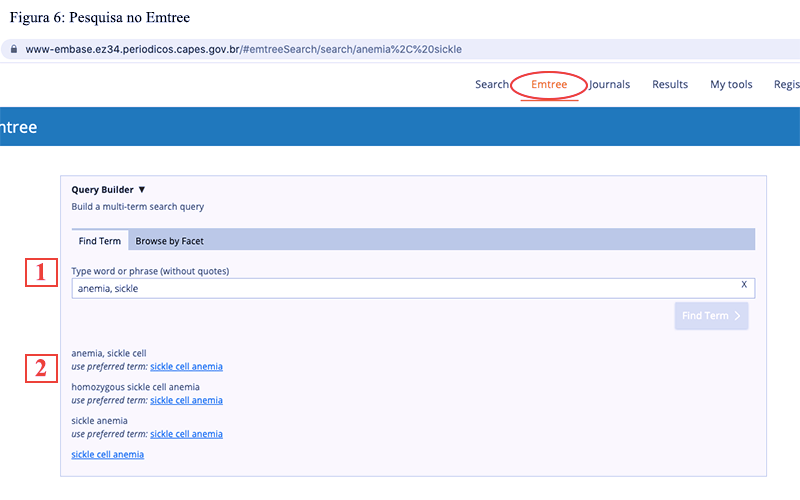The height and width of the screenshot is (500, 800).
Task: Open the Journals navigation item
Action: click(x=610, y=85)
